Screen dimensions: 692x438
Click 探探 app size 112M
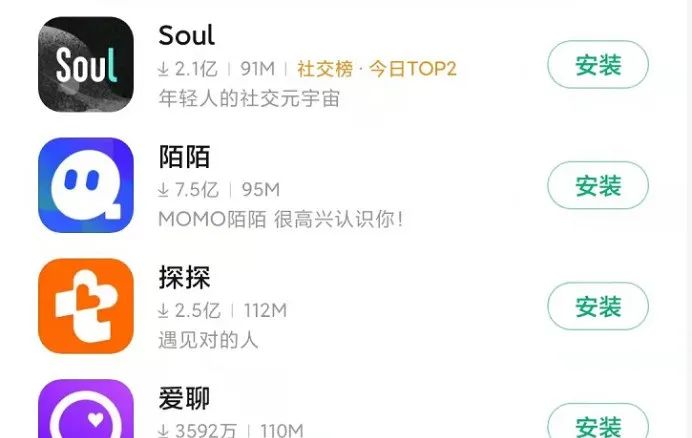[x=265, y=310]
